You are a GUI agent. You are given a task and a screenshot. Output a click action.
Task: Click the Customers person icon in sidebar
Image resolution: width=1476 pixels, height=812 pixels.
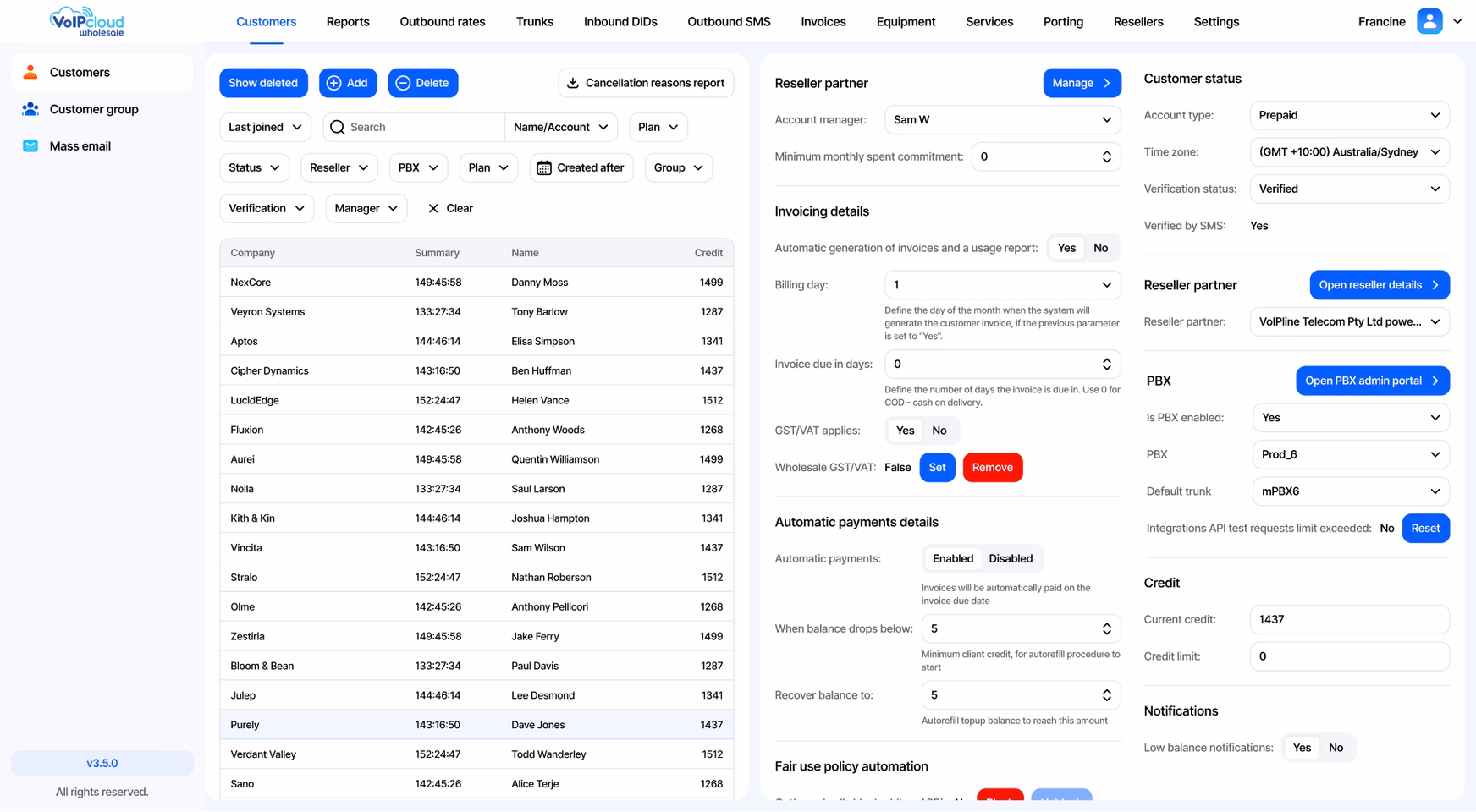(30, 72)
